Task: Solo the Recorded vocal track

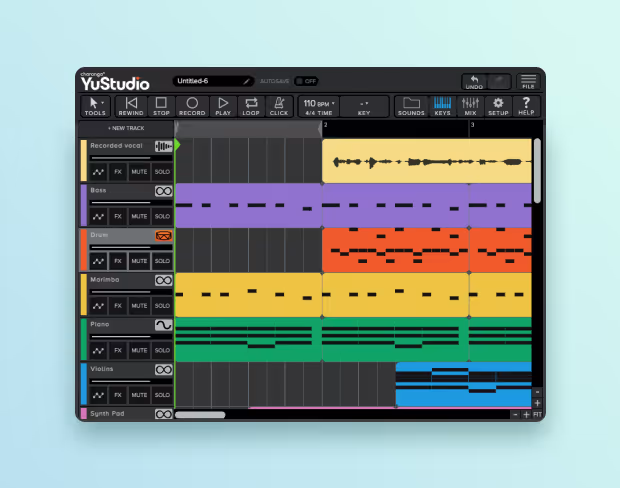Action: click(162, 172)
